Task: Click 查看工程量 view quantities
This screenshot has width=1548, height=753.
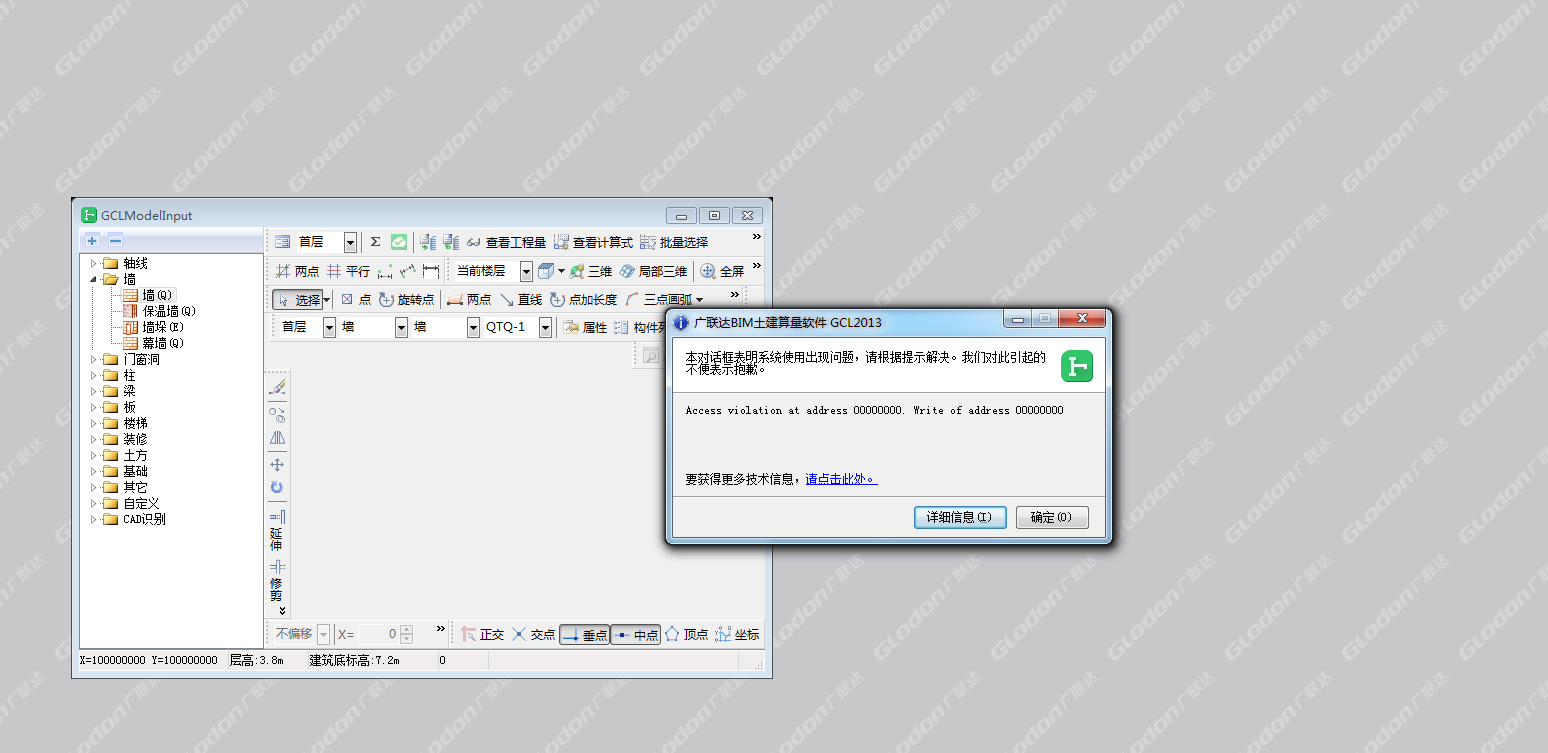Action: coord(506,242)
